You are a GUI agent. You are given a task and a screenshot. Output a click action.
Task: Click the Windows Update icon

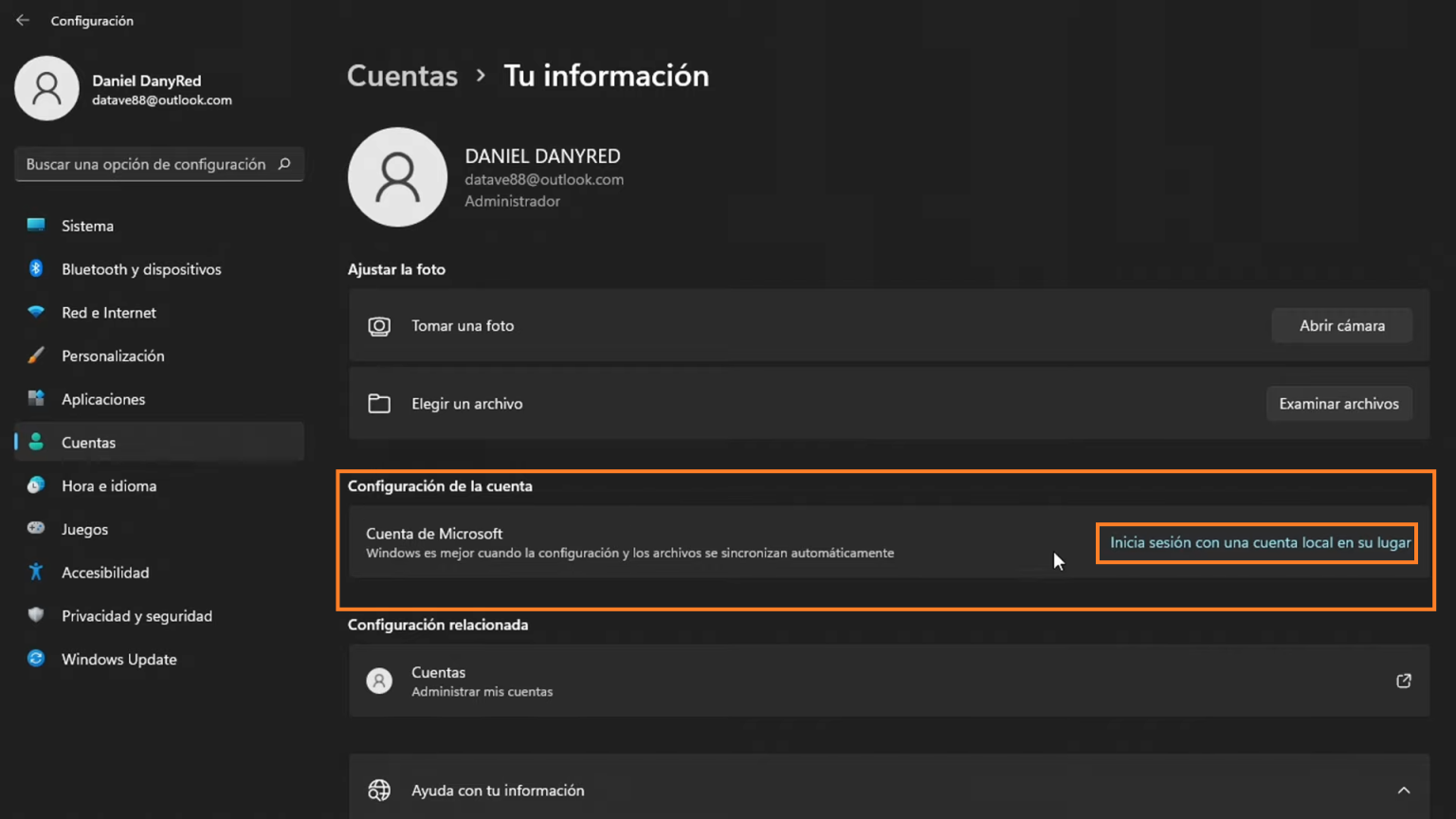[x=35, y=659]
